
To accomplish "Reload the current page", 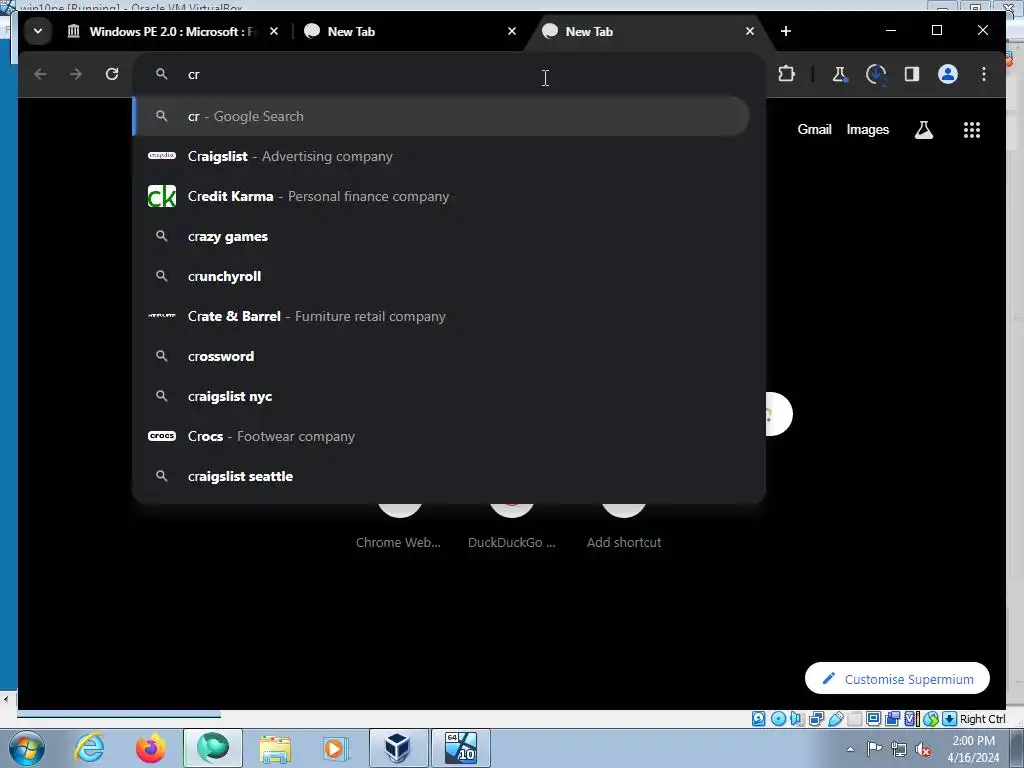I will pos(112,74).
